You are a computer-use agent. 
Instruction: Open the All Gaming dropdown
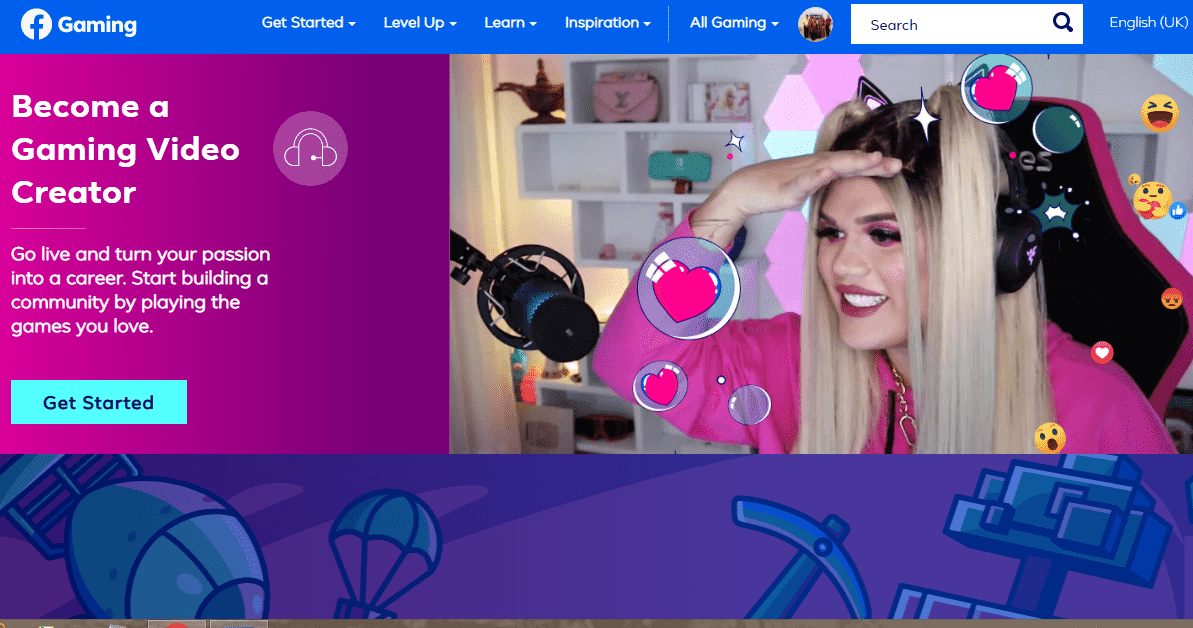(734, 23)
